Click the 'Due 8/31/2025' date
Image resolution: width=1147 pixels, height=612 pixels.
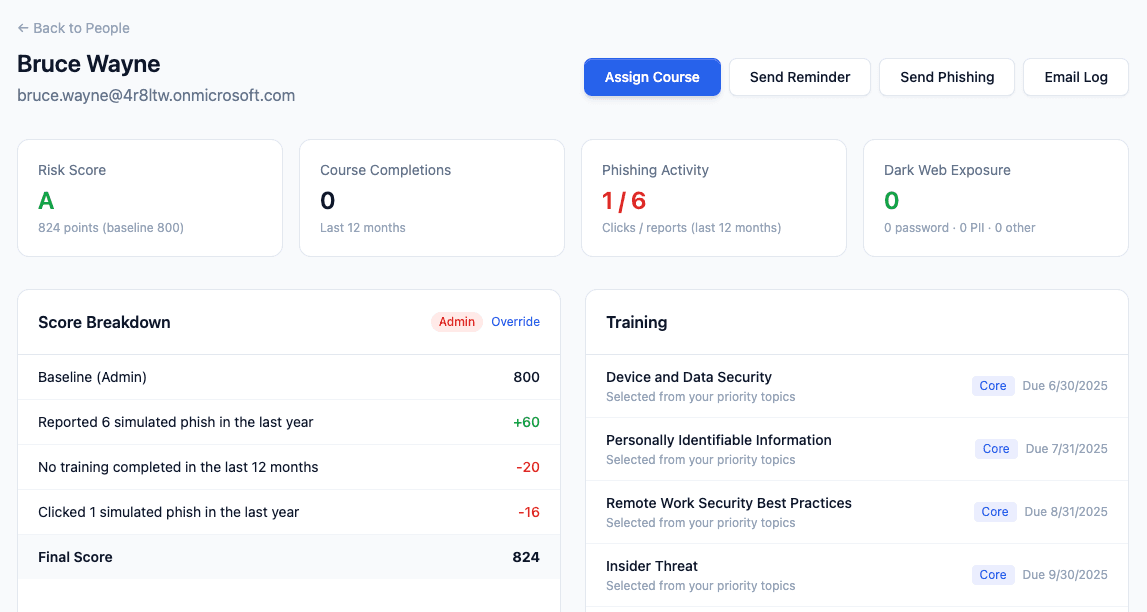coord(1066,512)
